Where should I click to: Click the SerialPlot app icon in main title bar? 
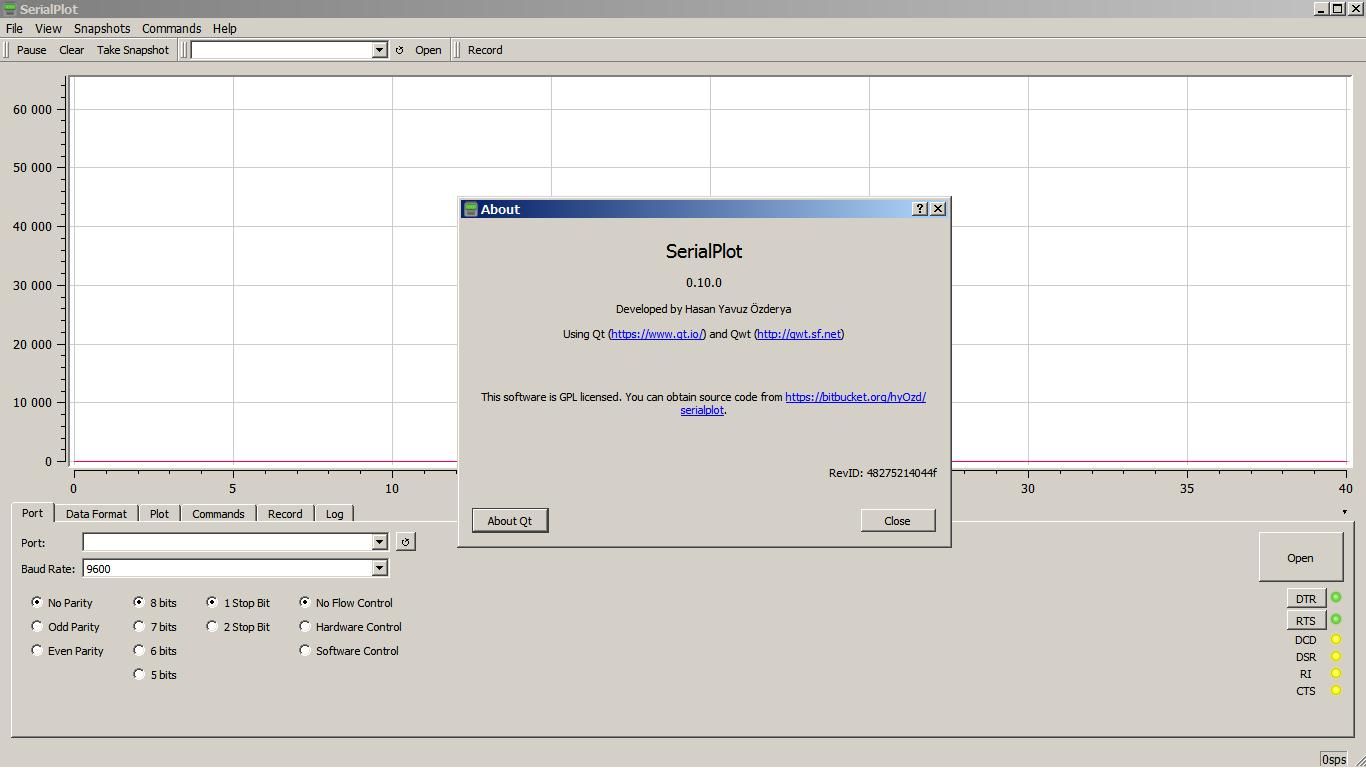coord(10,9)
